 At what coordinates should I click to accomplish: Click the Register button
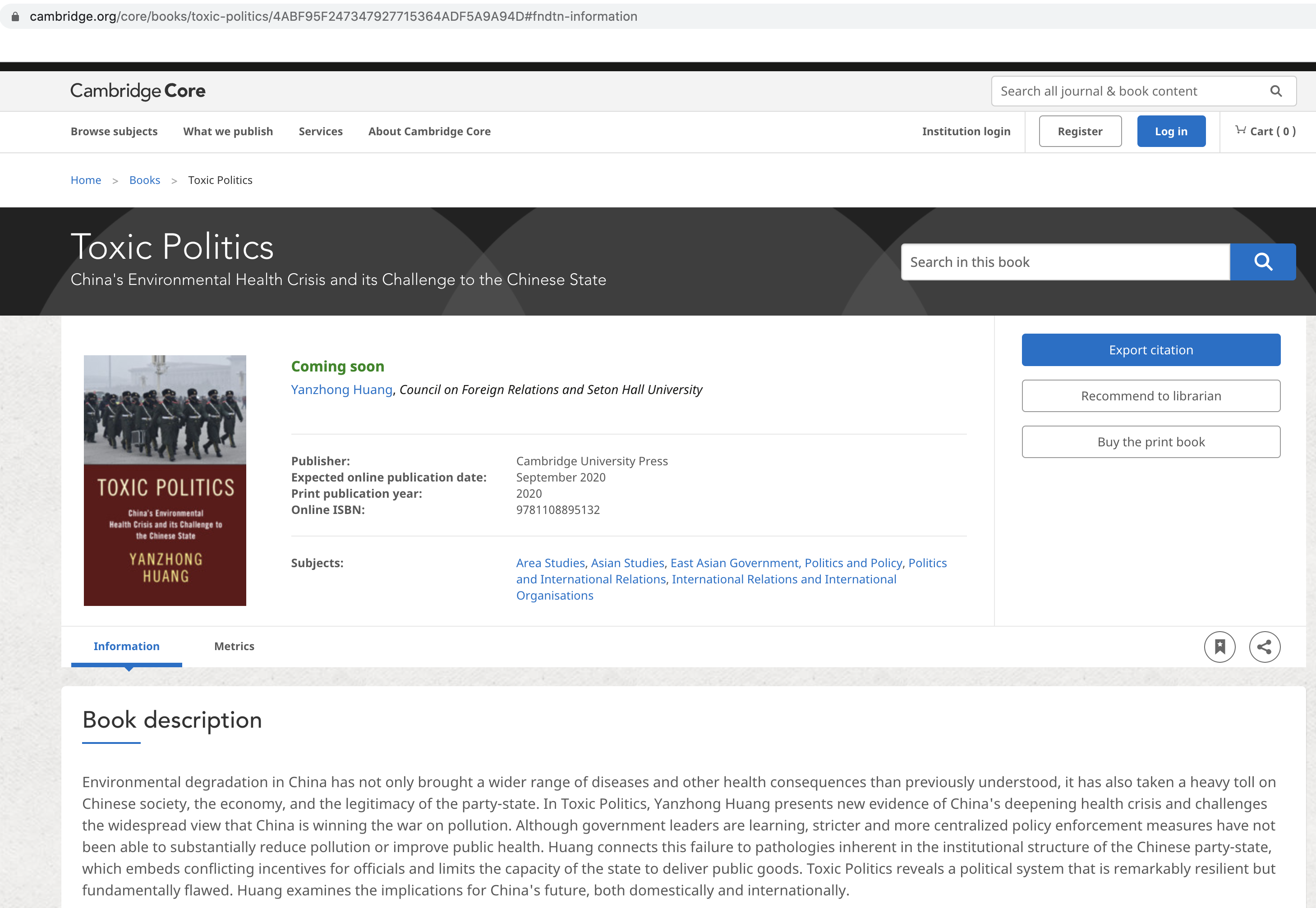[1080, 132]
